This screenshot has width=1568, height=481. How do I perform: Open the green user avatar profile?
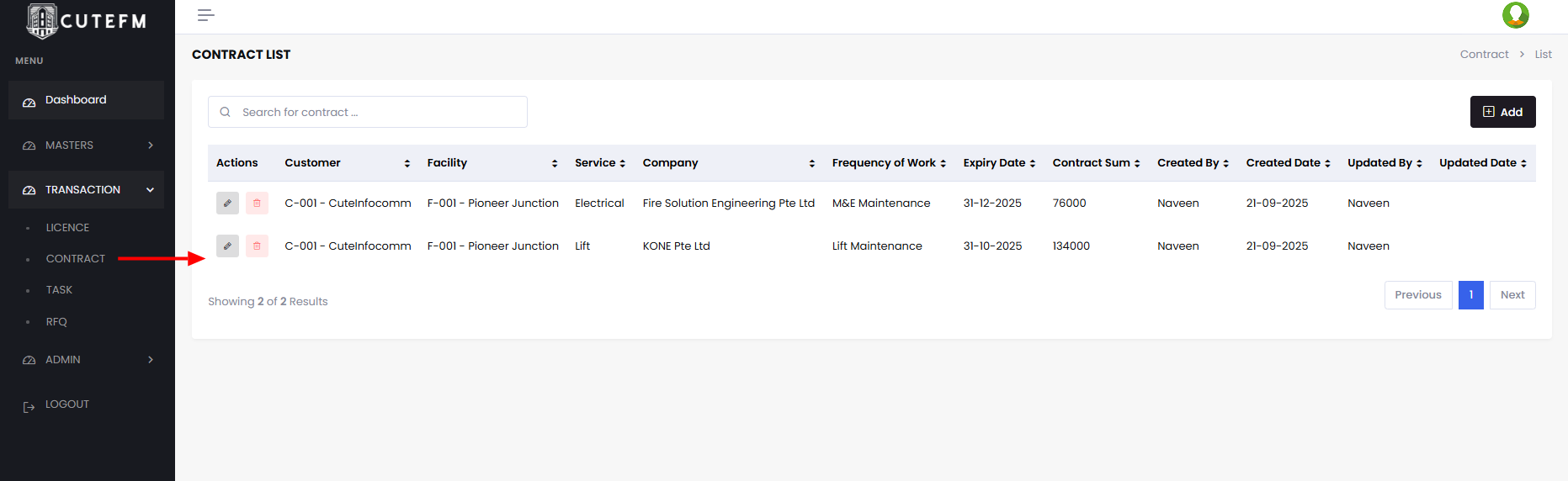point(1515,15)
